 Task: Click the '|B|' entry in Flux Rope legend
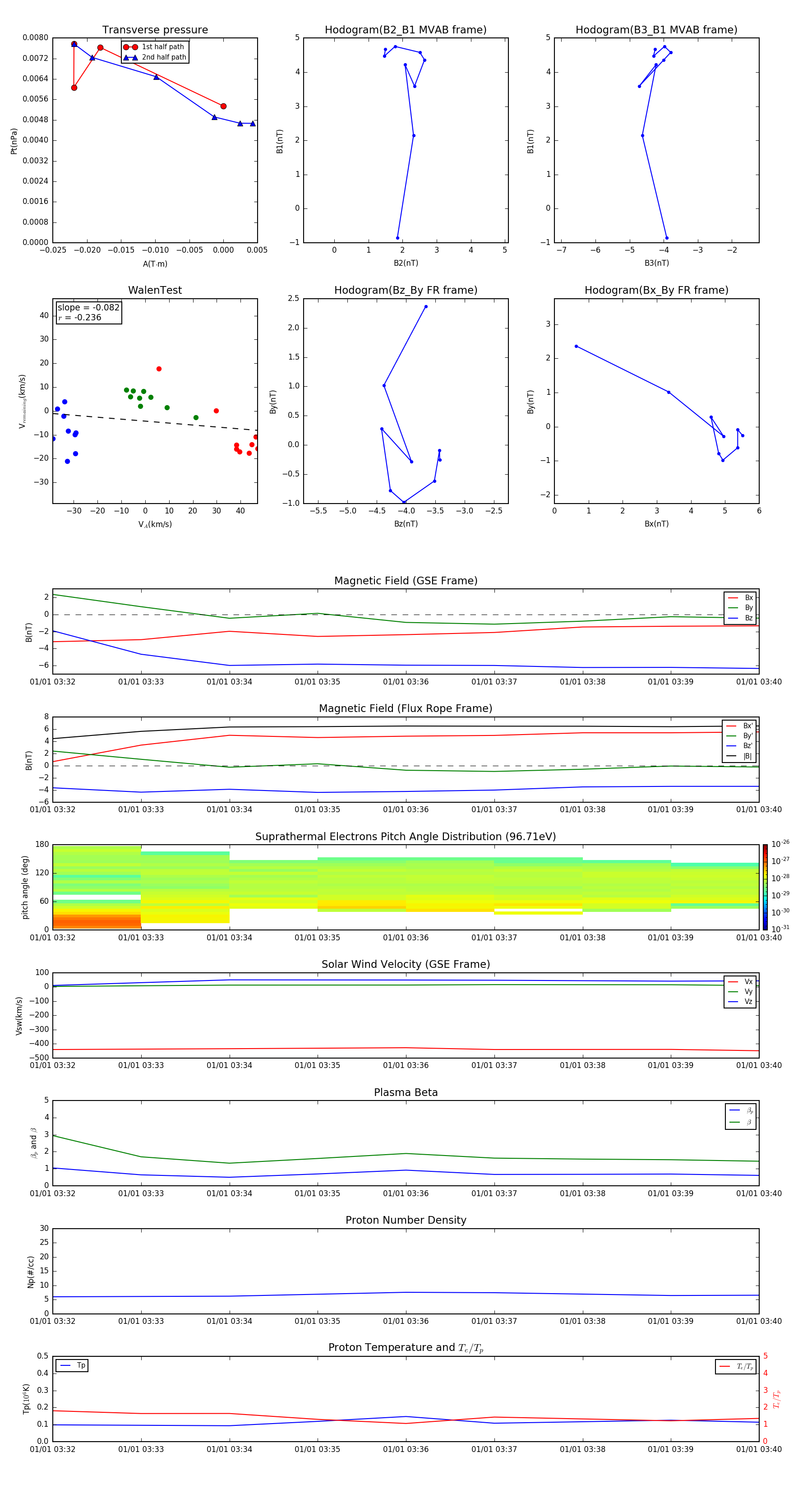click(740, 756)
